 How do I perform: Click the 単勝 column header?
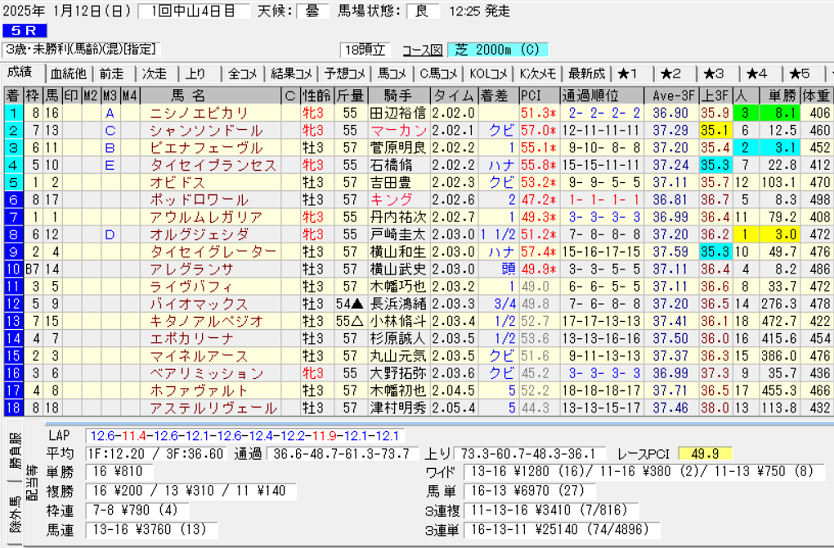pyautogui.click(x=778, y=96)
